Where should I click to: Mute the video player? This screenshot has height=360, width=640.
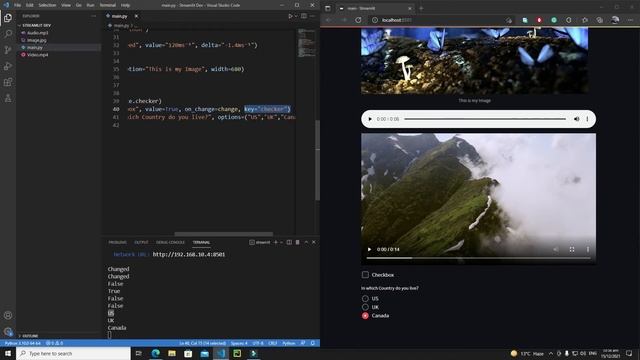coord(556,249)
